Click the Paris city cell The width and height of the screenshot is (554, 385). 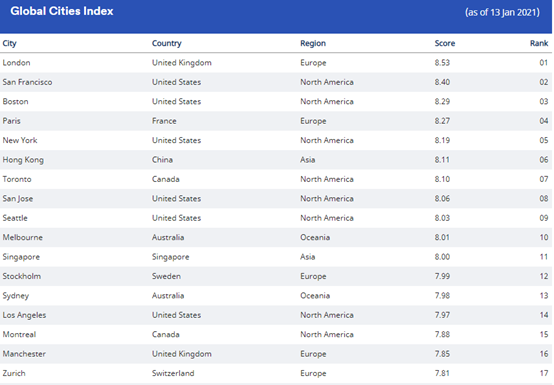pyautogui.click(x=11, y=121)
